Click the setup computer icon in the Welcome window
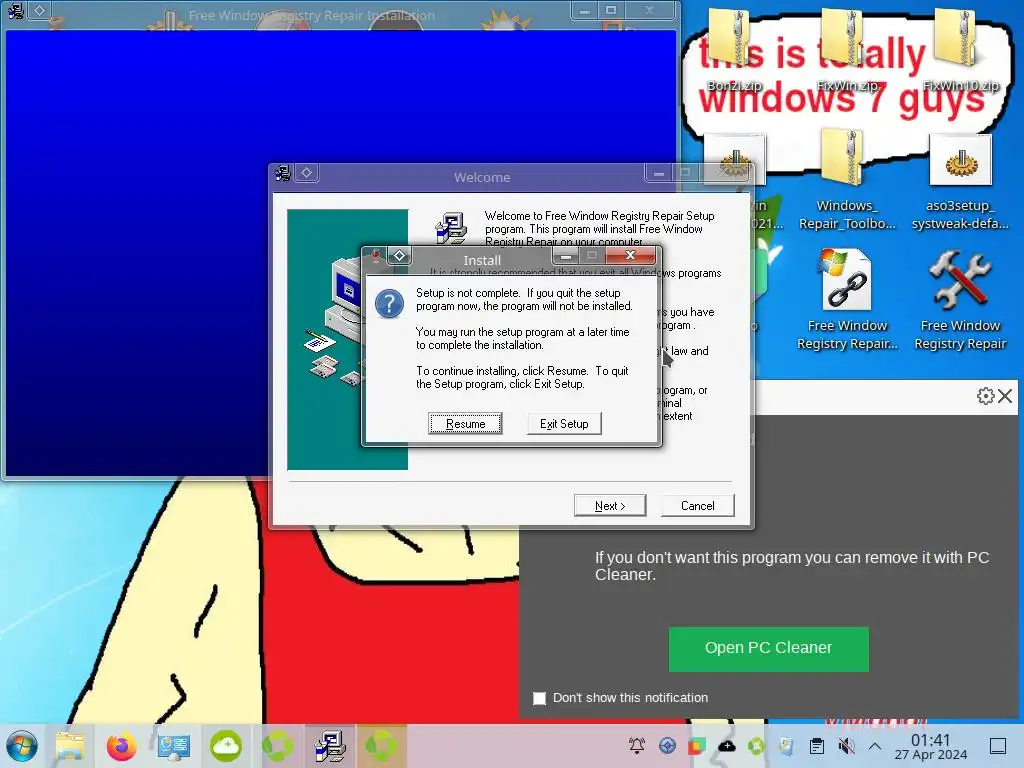Image resolution: width=1024 pixels, height=768 pixels. [x=451, y=229]
